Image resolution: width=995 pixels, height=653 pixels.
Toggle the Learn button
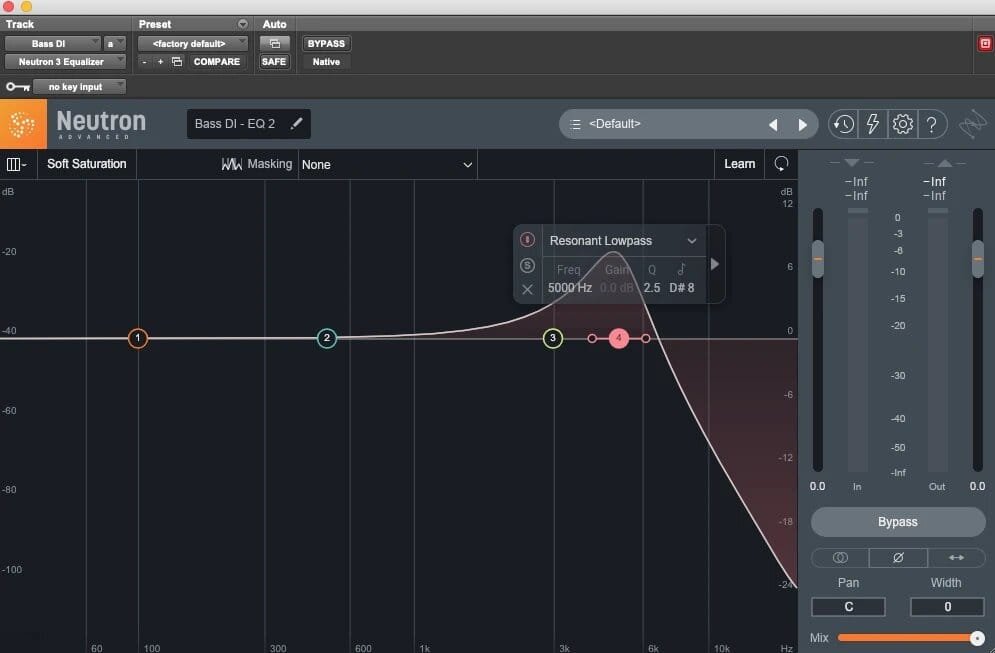739,164
